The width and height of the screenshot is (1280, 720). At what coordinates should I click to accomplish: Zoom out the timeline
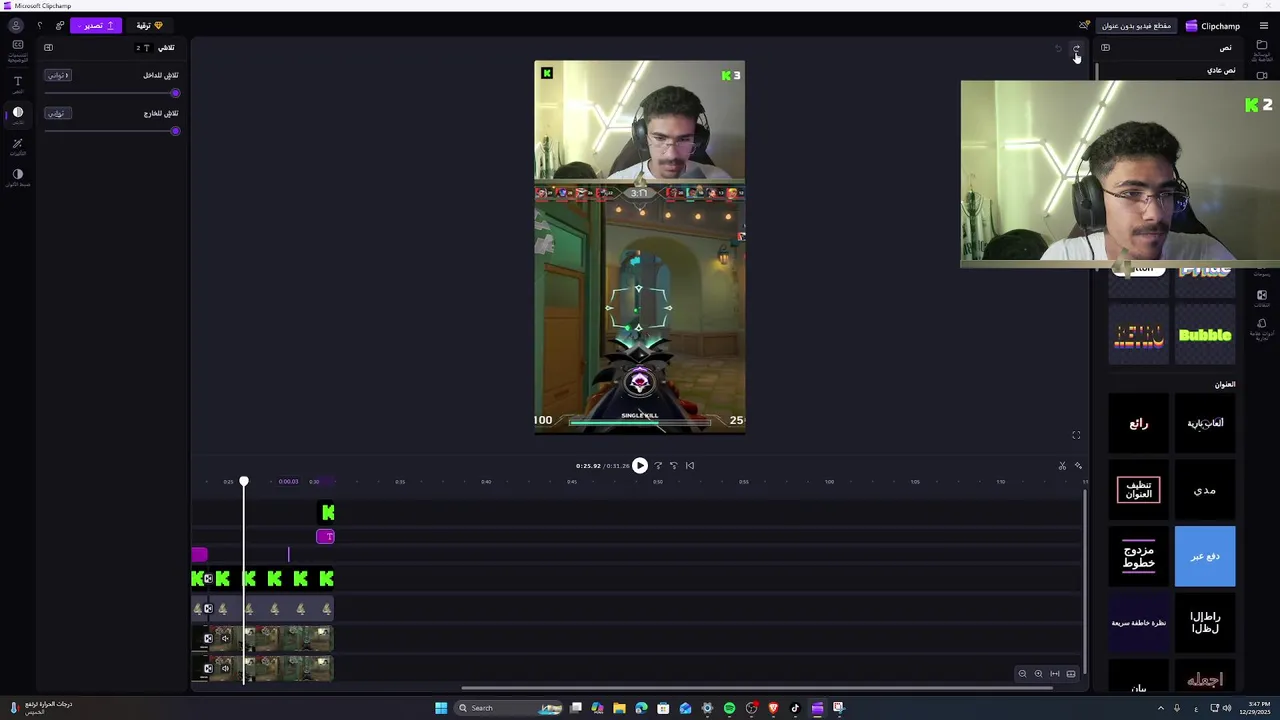[1022, 674]
